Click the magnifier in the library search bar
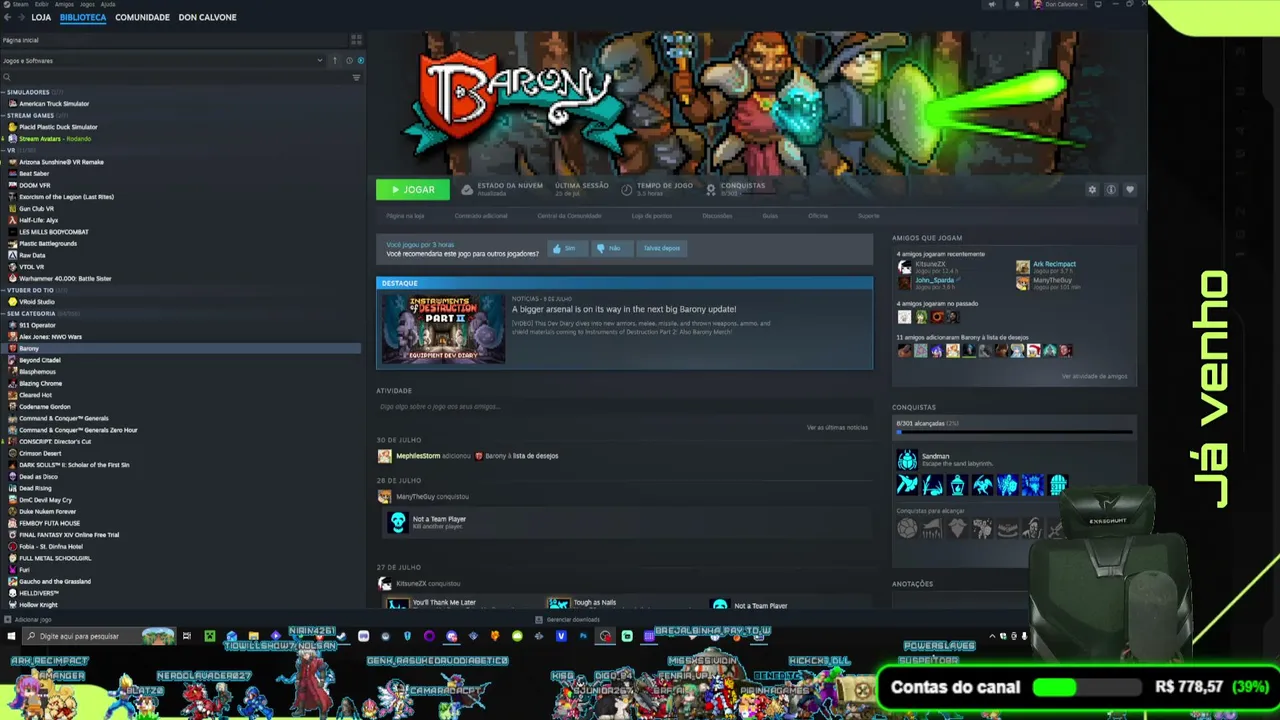The width and height of the screenshot is (1280, 720). pos(6,77)
